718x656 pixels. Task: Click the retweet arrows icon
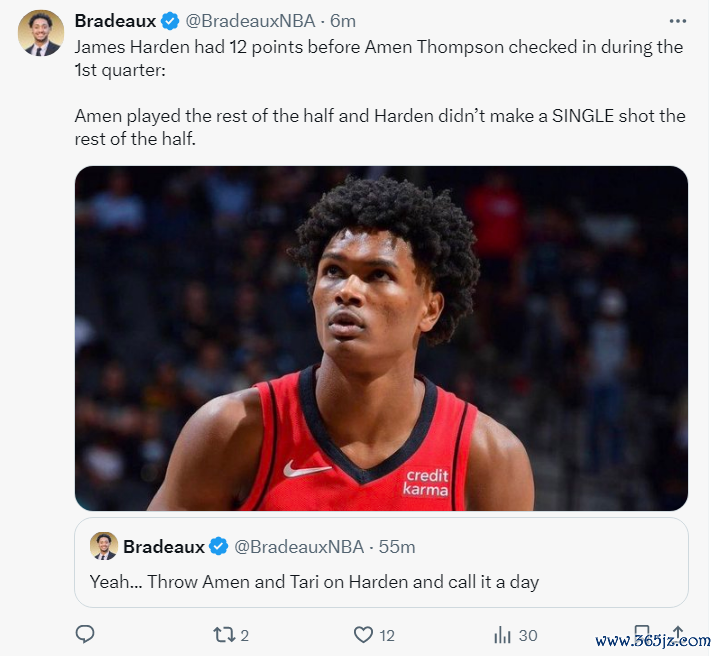click(x=224, y=635)
